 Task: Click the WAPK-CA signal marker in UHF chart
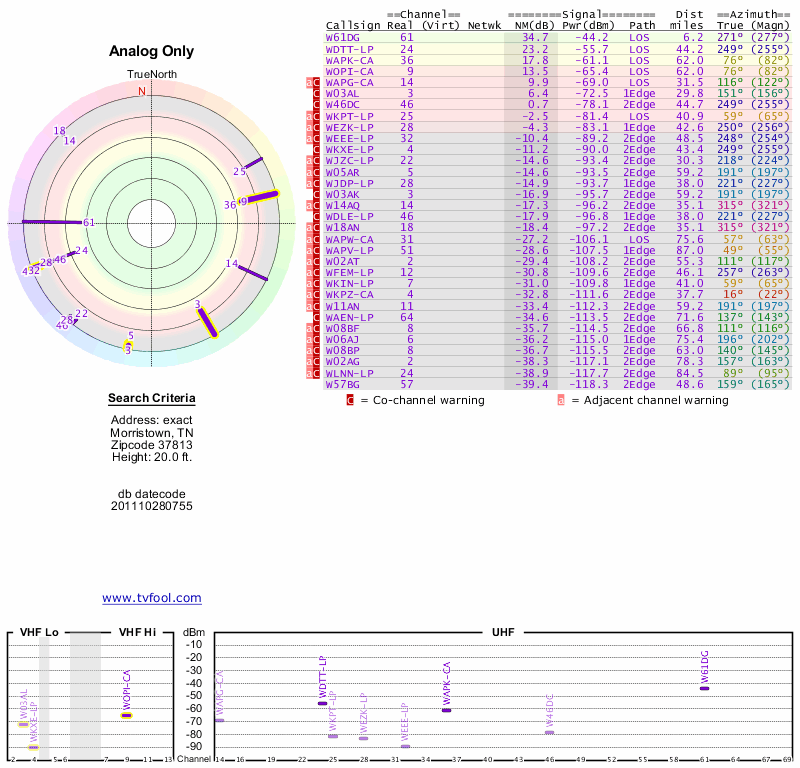coord(446,709)
